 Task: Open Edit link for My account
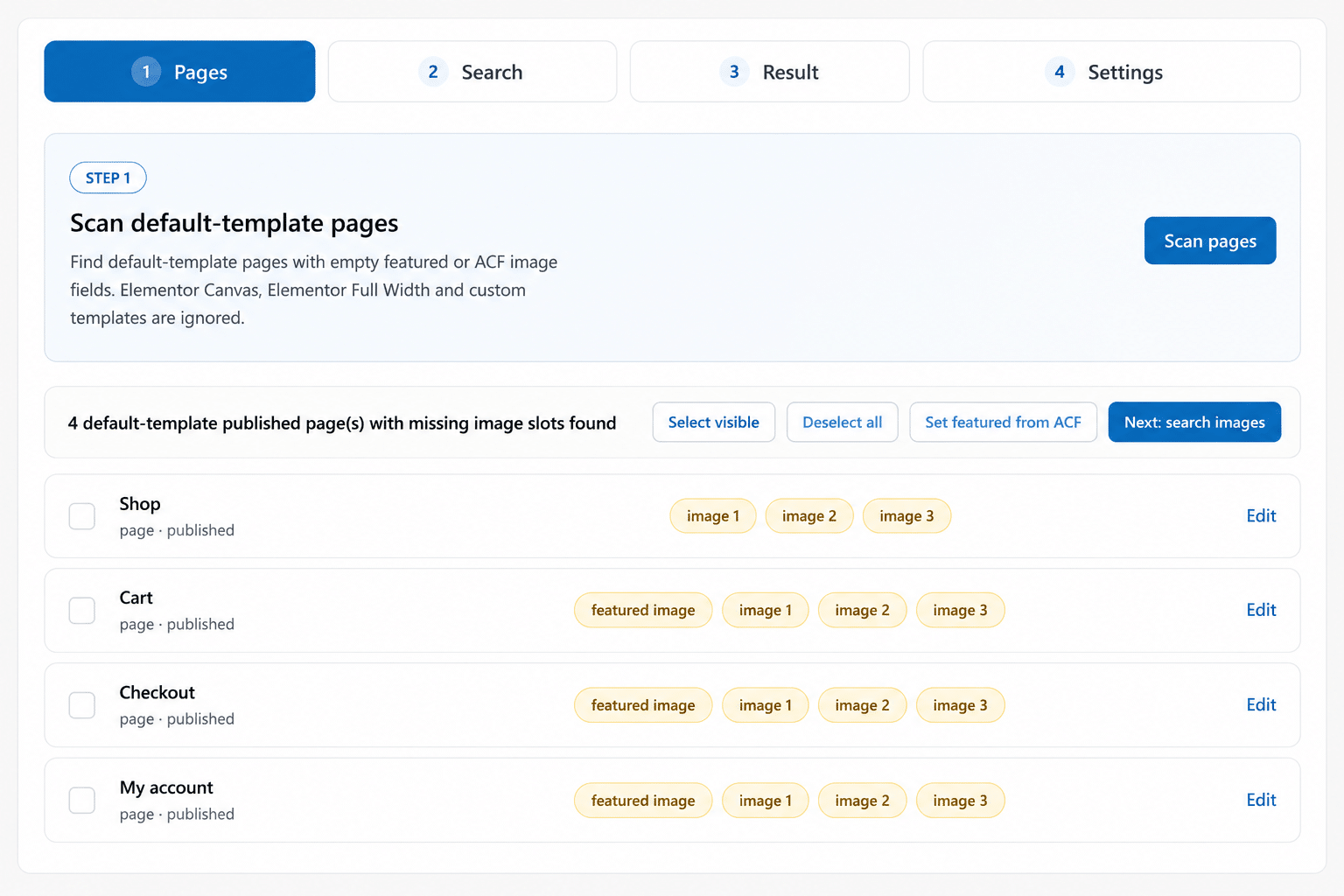tap(1261, 800)
